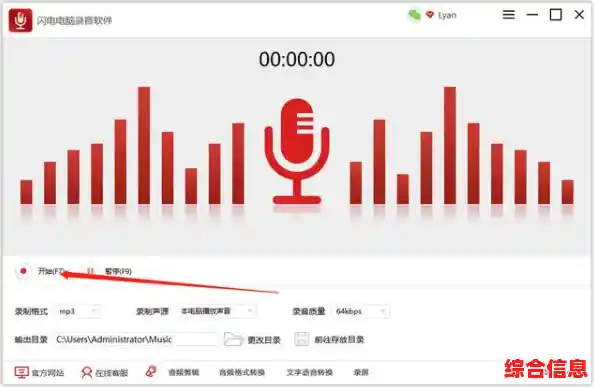This screenshot has height=387, width=594.
Task: Click the green WeChat icon
Action: tap(414, 15)
